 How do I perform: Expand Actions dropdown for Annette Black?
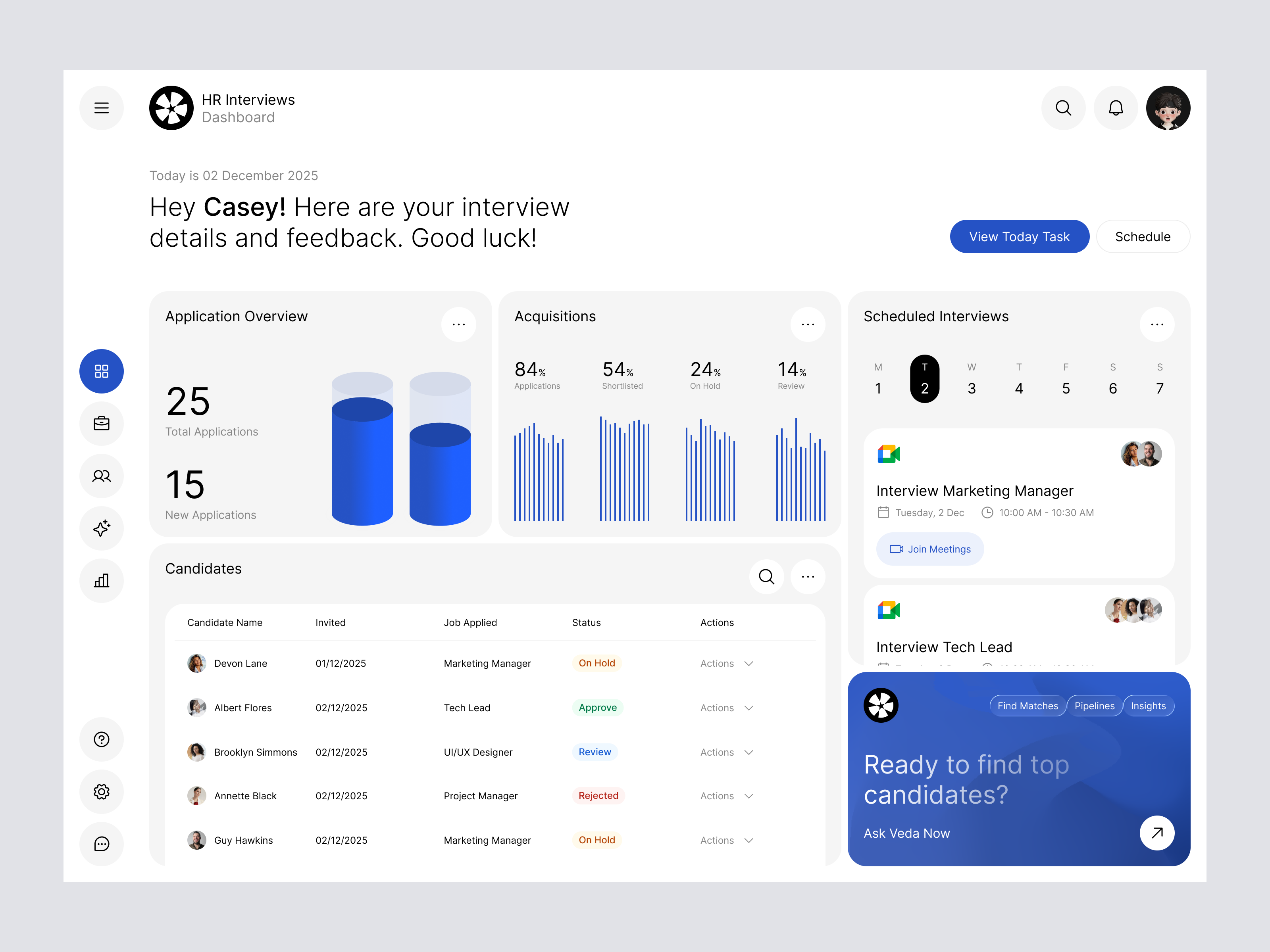pos(726,796)
